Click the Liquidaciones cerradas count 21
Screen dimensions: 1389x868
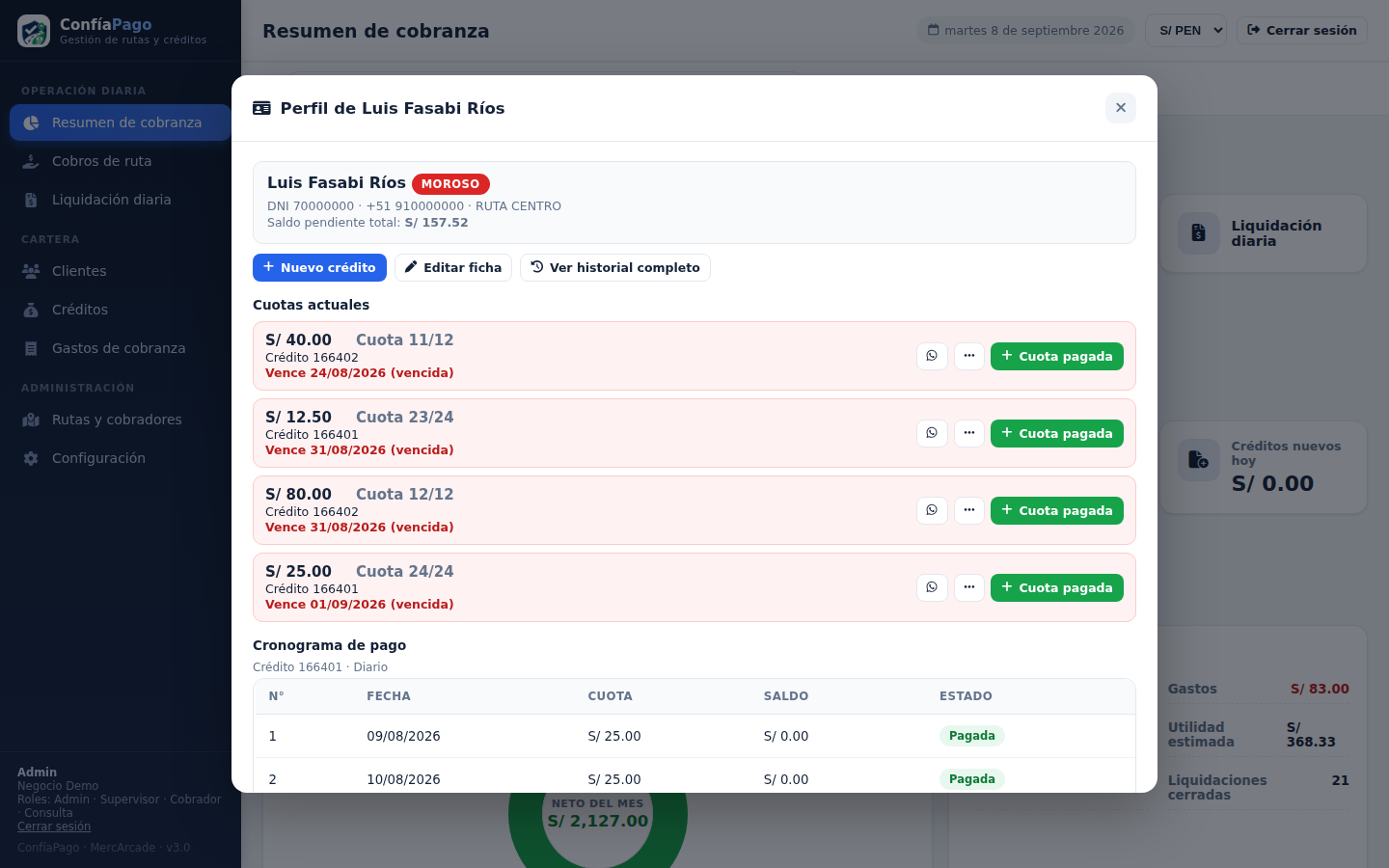(x=1341, y=780)
